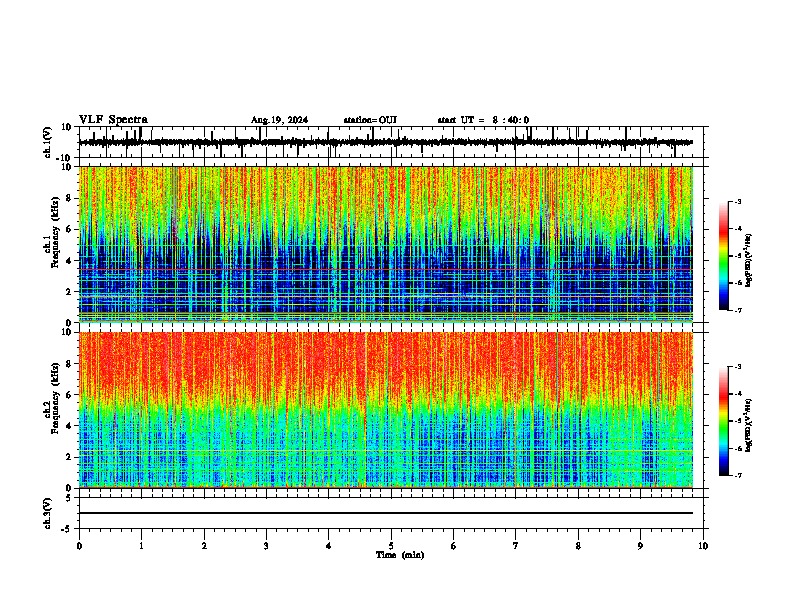Click the date 'Aug.19, 2024'

tap(279, 120)
